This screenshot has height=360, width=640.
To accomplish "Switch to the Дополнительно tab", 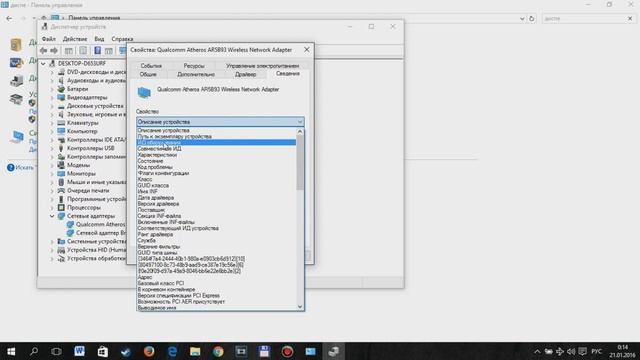I will click(x=196, y=74).
